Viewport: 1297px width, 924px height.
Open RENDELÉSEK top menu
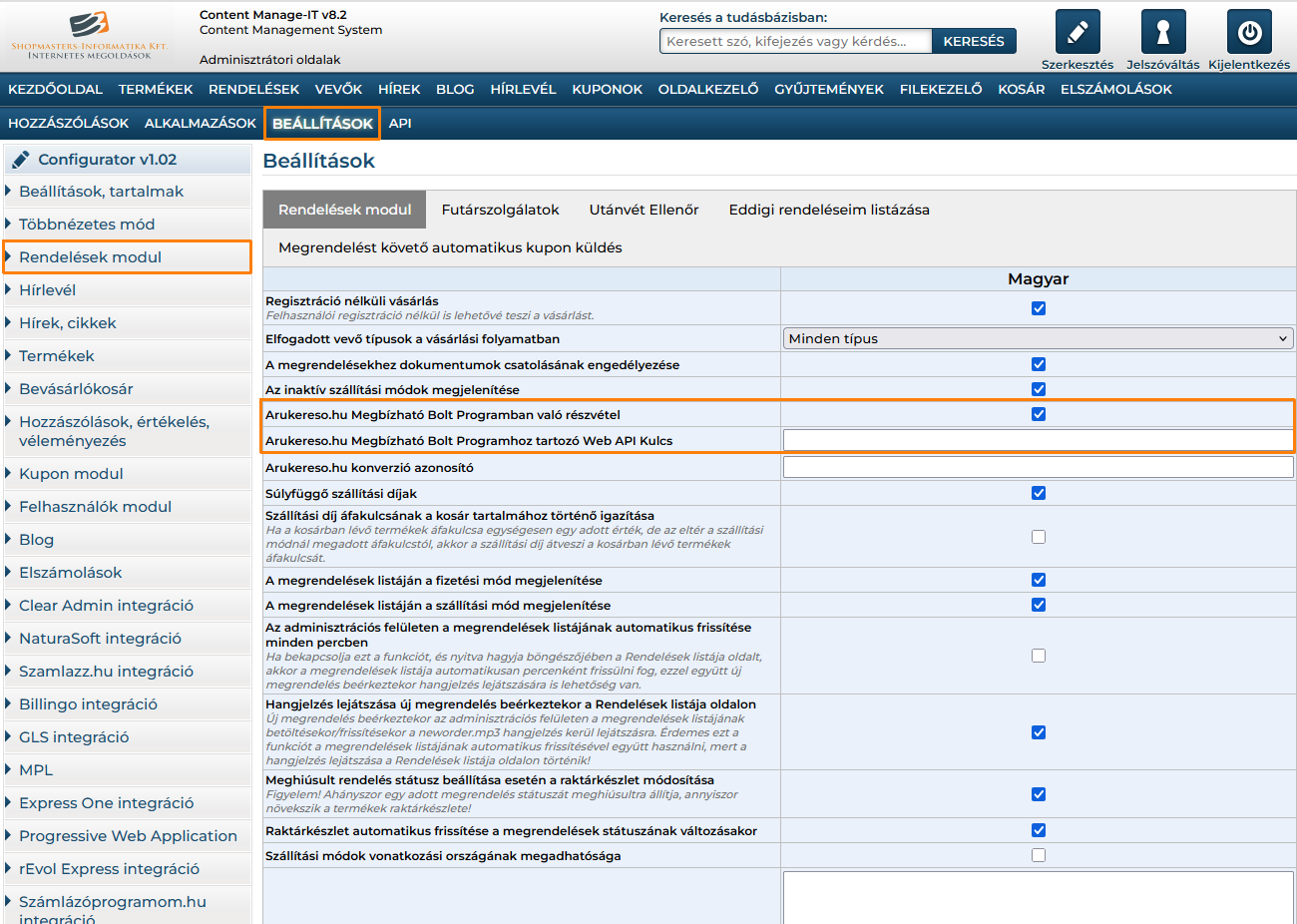click(x=253, y=89)
